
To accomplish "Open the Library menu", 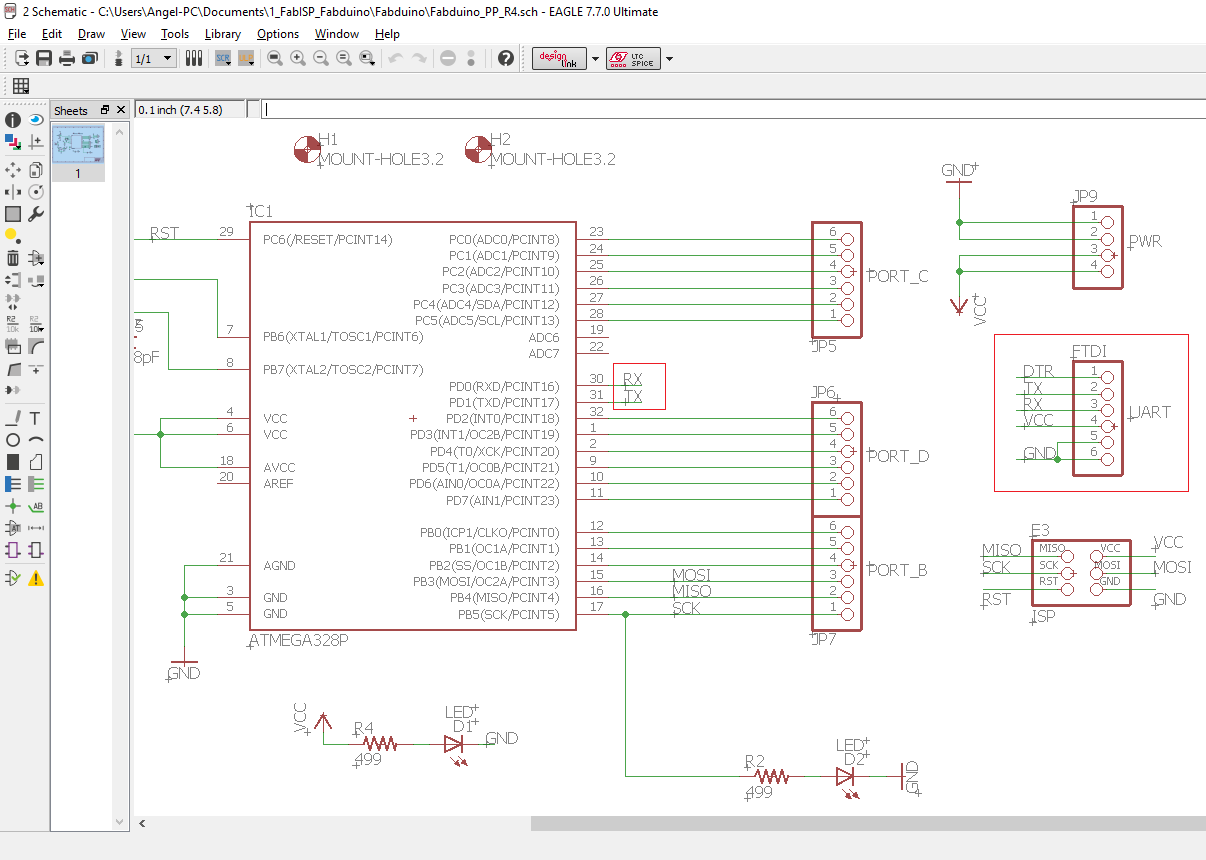I will 222,33.
